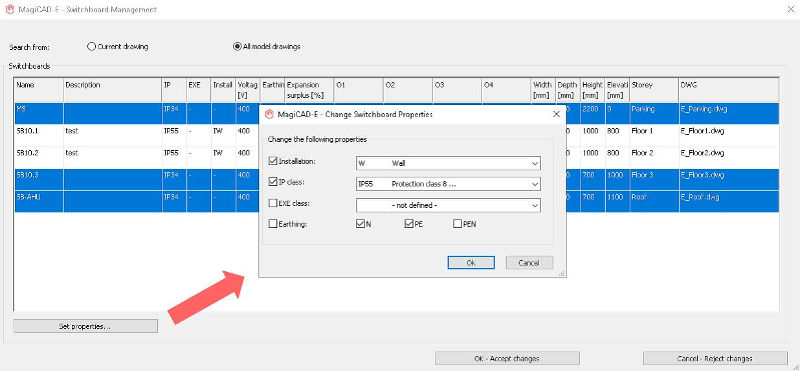Click the Width [mm] column header
This screenshot has width=800, height=371.
click(x=543, y=90)
